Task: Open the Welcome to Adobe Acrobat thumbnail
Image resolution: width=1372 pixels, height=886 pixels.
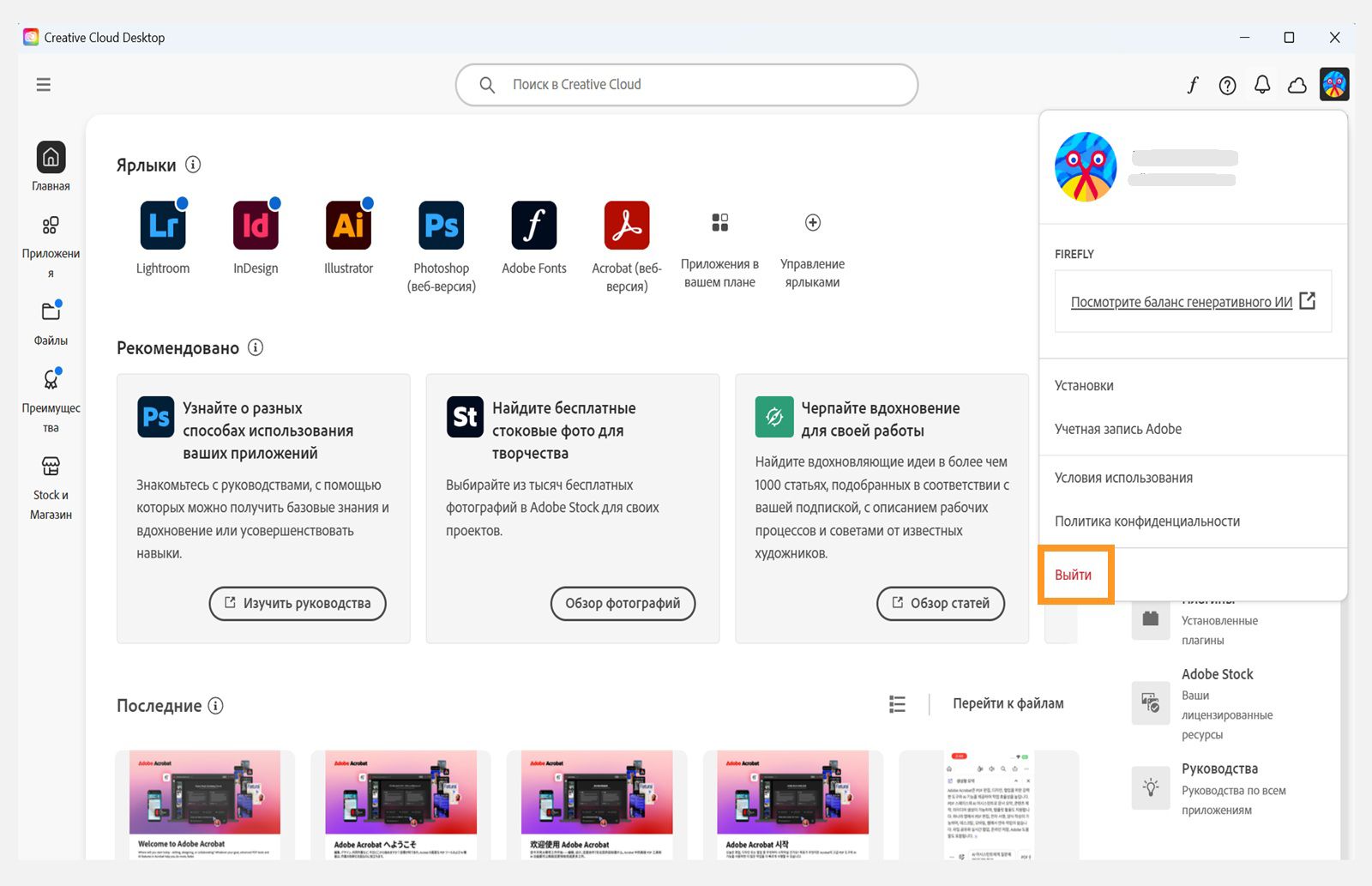Action: (x=205, y=805)
